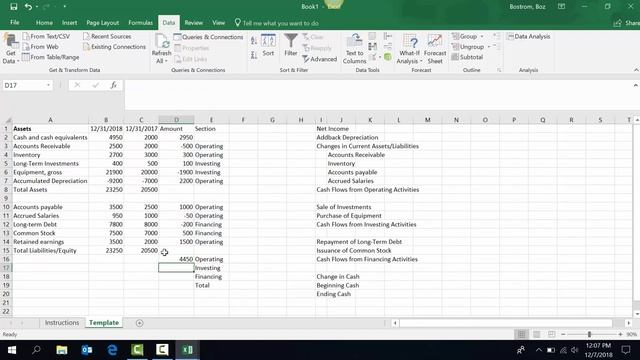
Task: Open Excel from the Windows taskbar
Action: point(187,350)
